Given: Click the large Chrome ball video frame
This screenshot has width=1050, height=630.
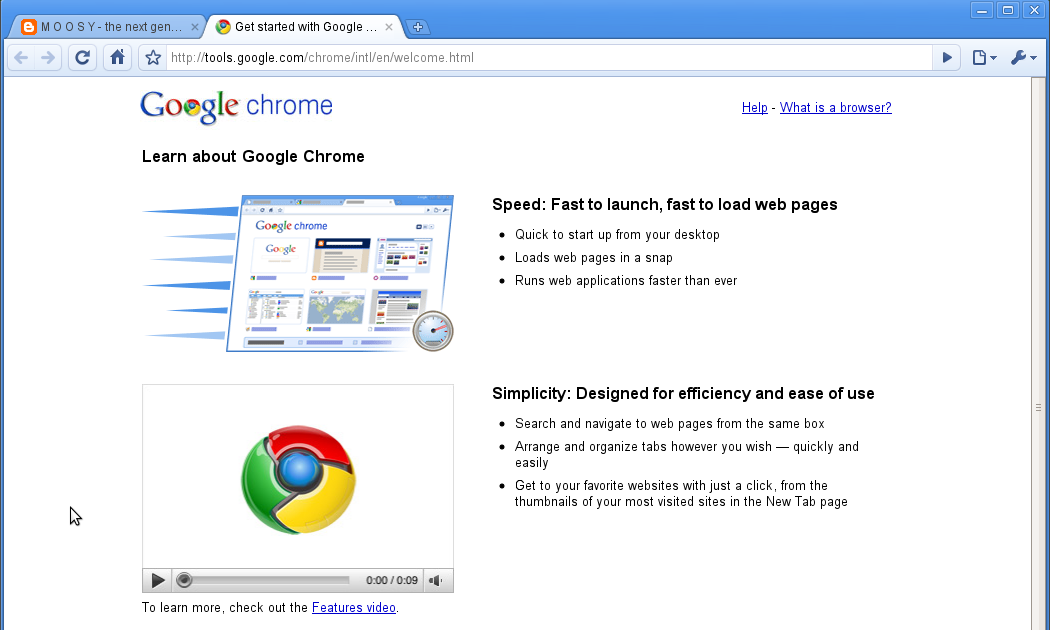Looking at the screenshot, I should coord(298,478).
